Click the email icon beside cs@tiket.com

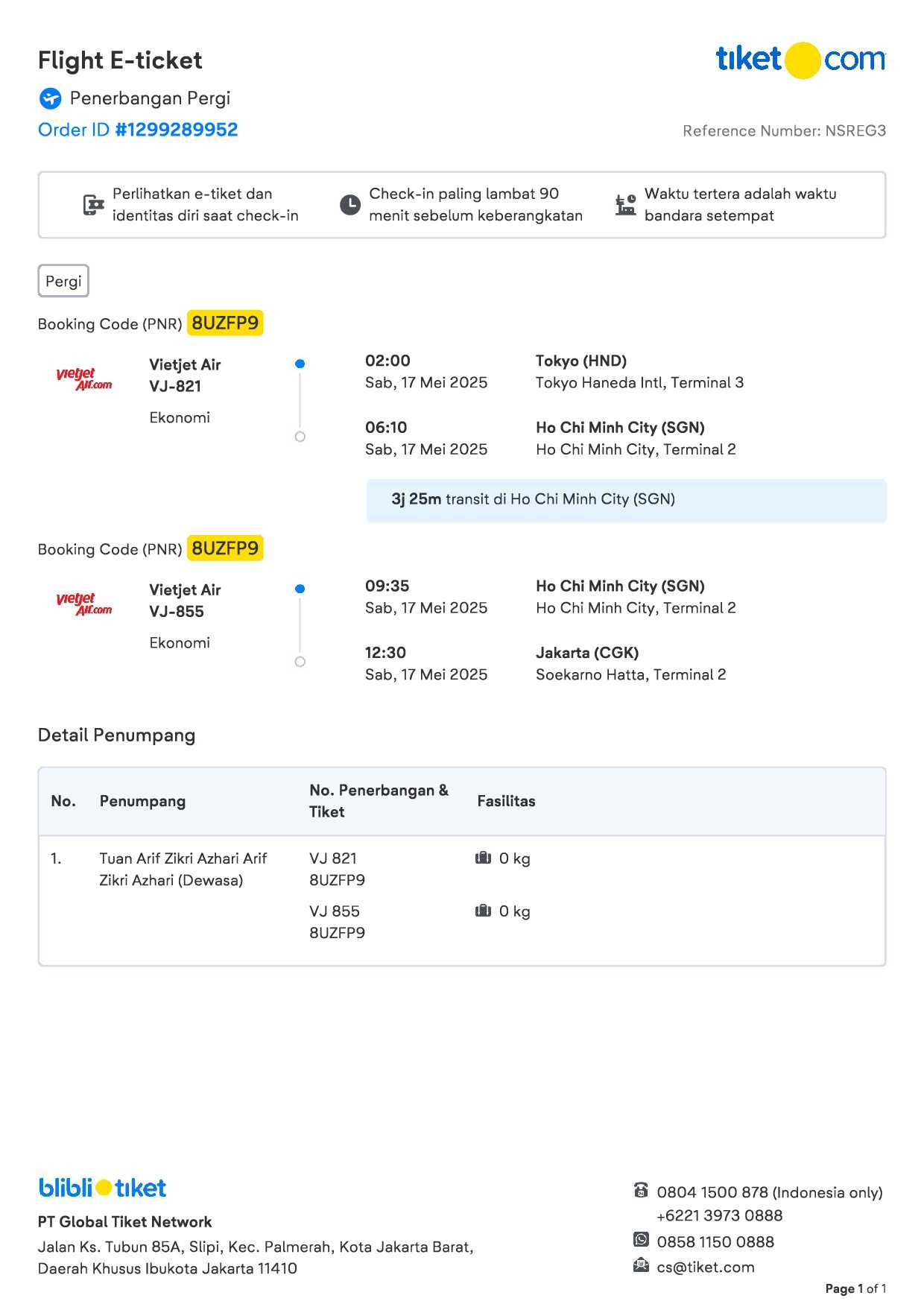tap(641, 1265)
